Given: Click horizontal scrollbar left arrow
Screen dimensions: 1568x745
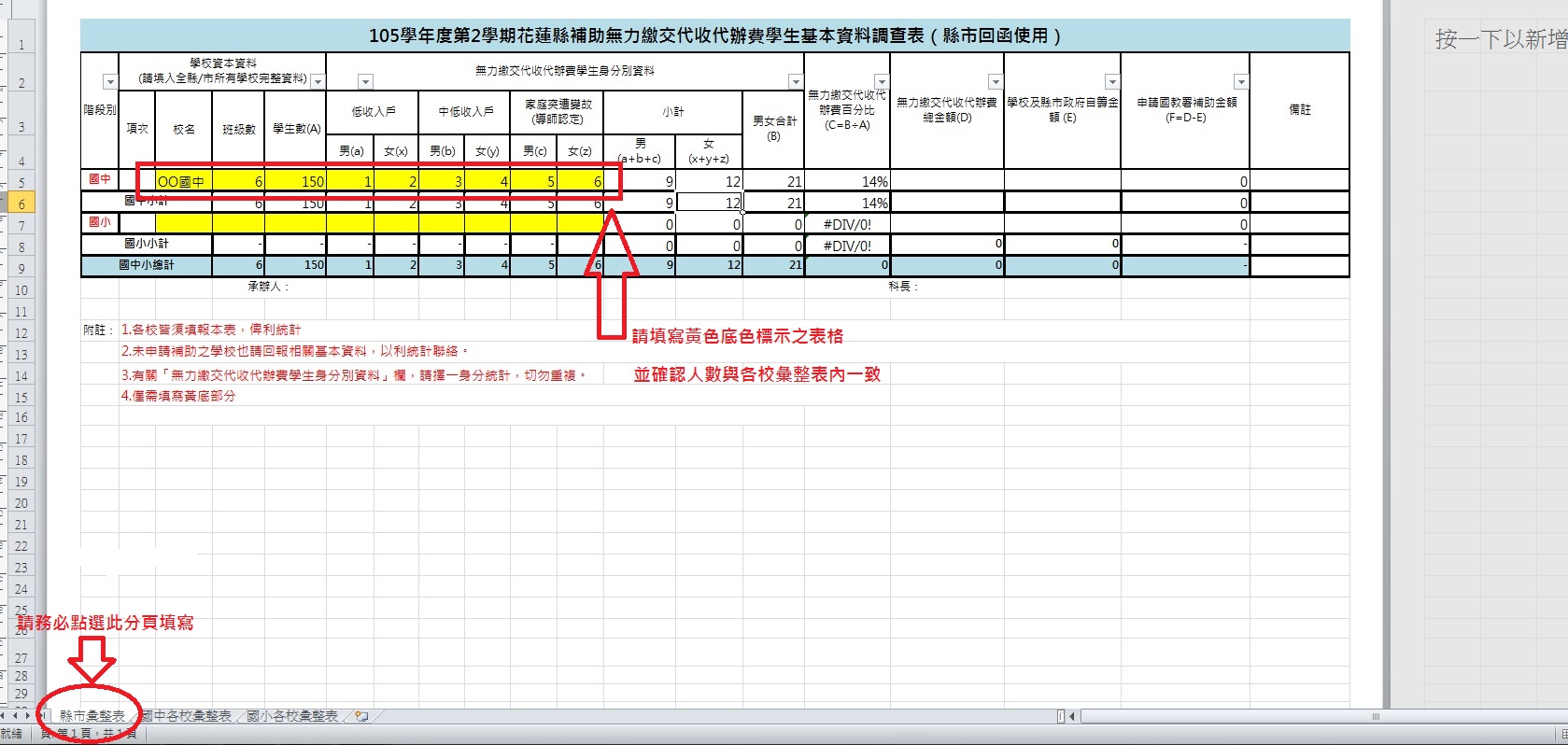Looking at the screenshot, I should pos(1071,716).
